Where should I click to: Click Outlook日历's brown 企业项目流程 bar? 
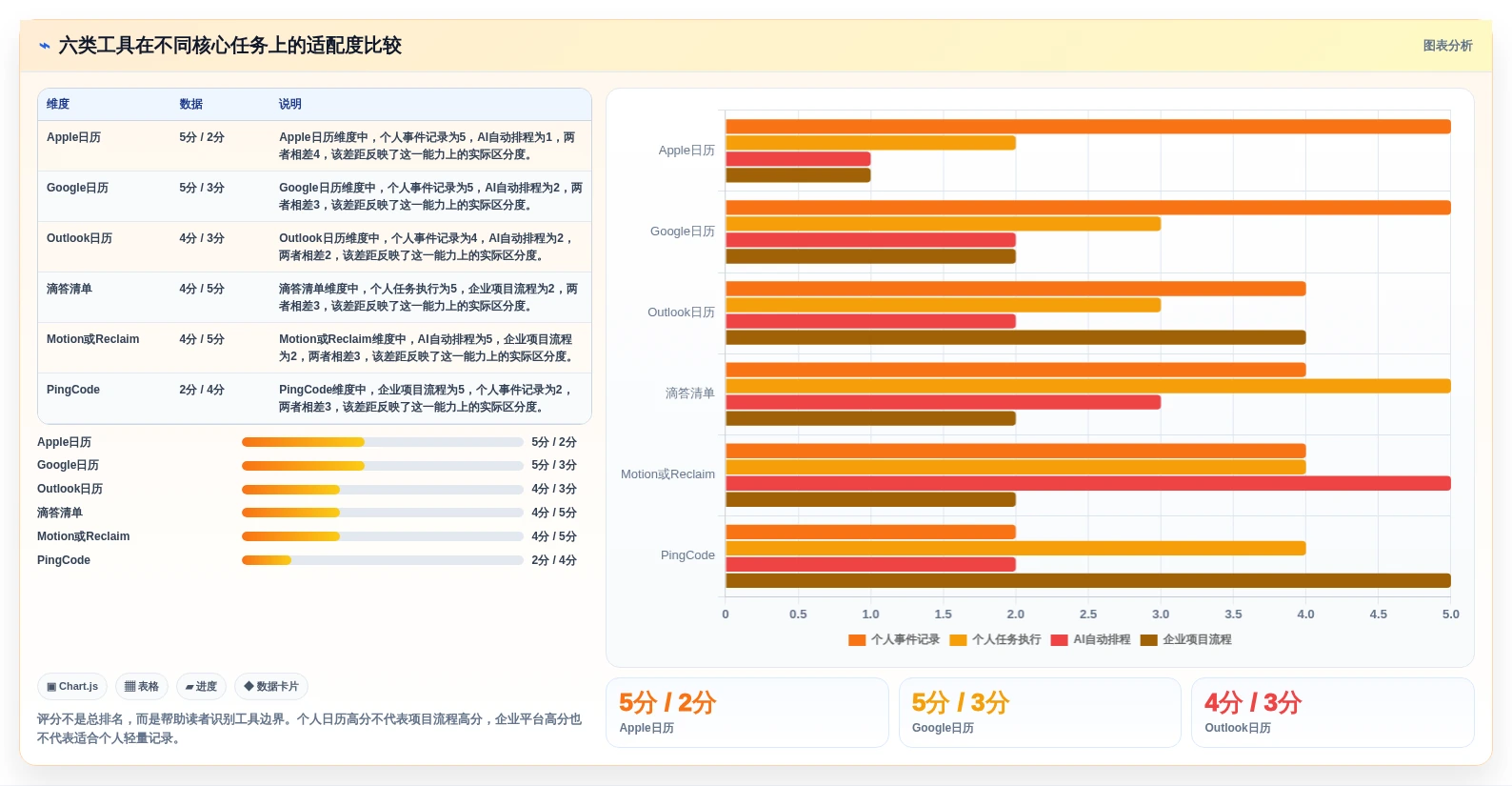click(1016, 337)
